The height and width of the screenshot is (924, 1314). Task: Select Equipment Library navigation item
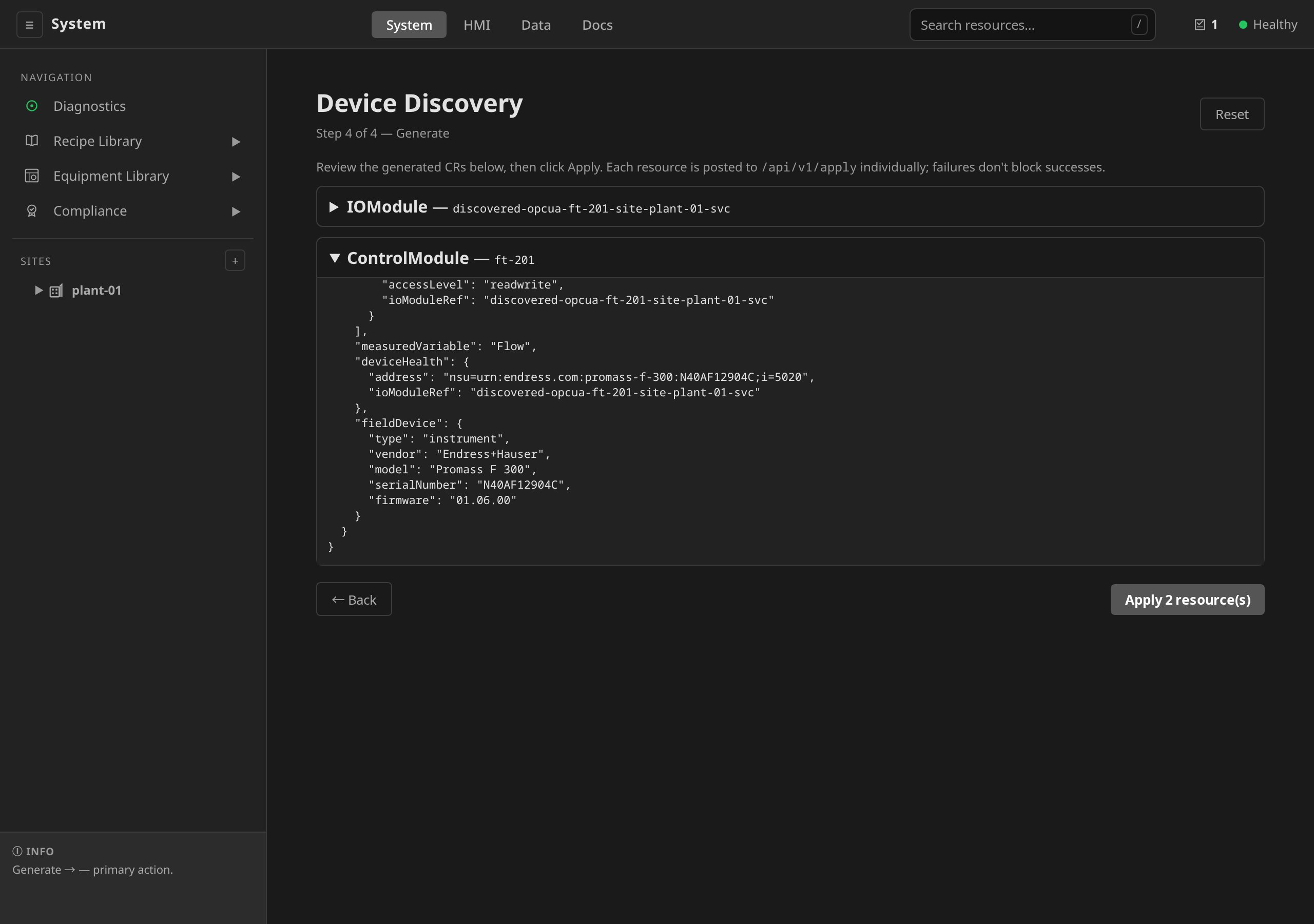[133, 176]
